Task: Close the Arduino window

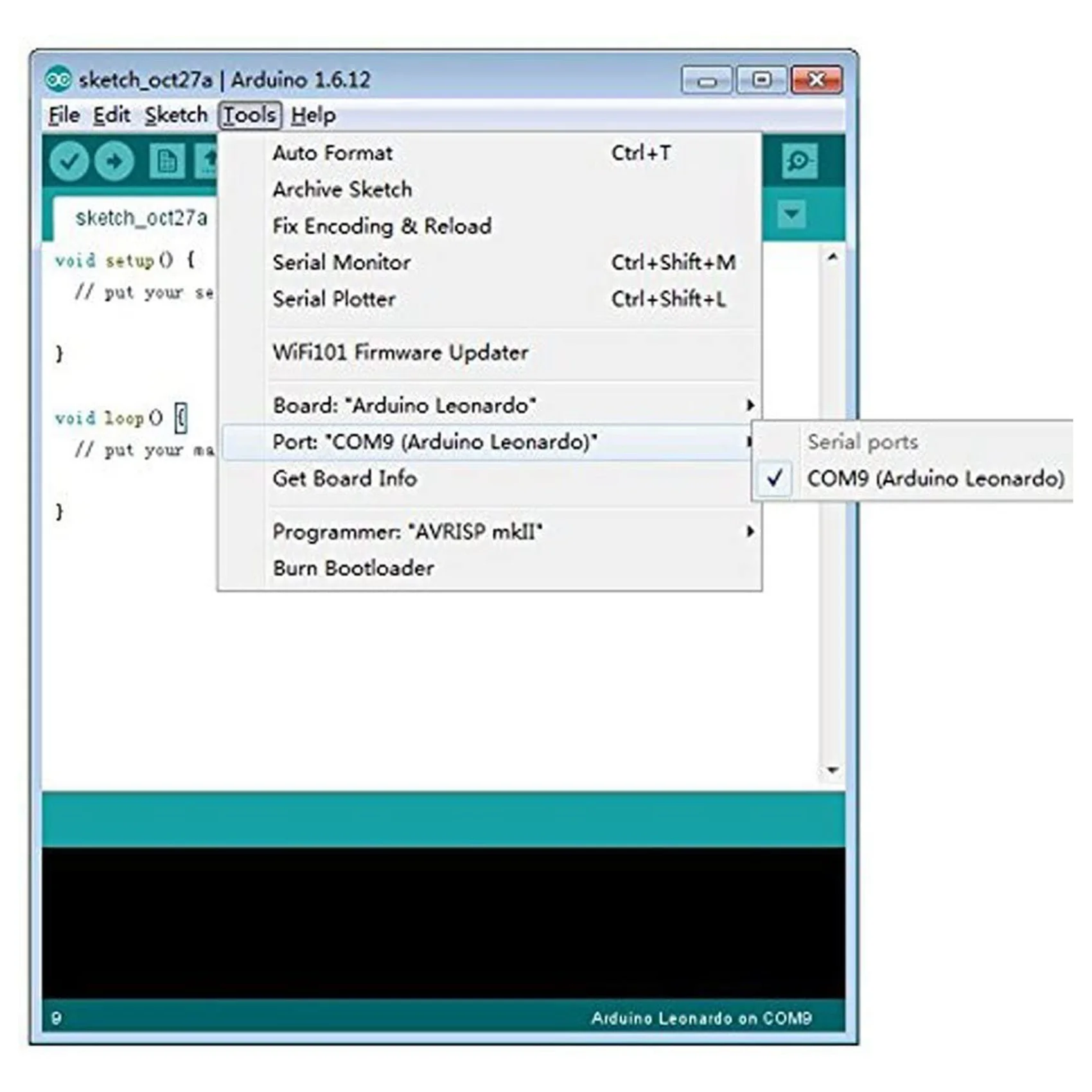Action: (817, 80)
